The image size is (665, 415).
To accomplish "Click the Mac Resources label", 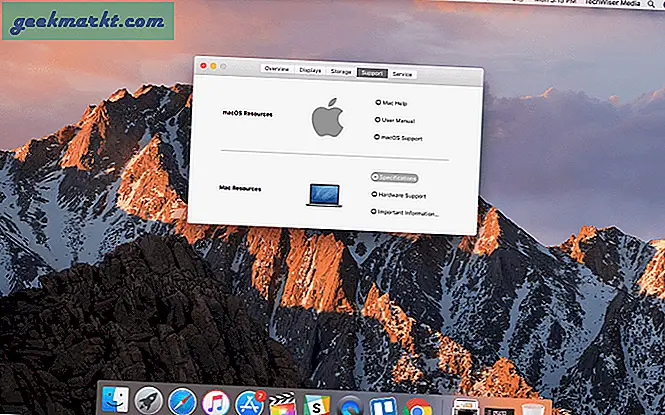I will pyautogui.click(x=240, y=188).
